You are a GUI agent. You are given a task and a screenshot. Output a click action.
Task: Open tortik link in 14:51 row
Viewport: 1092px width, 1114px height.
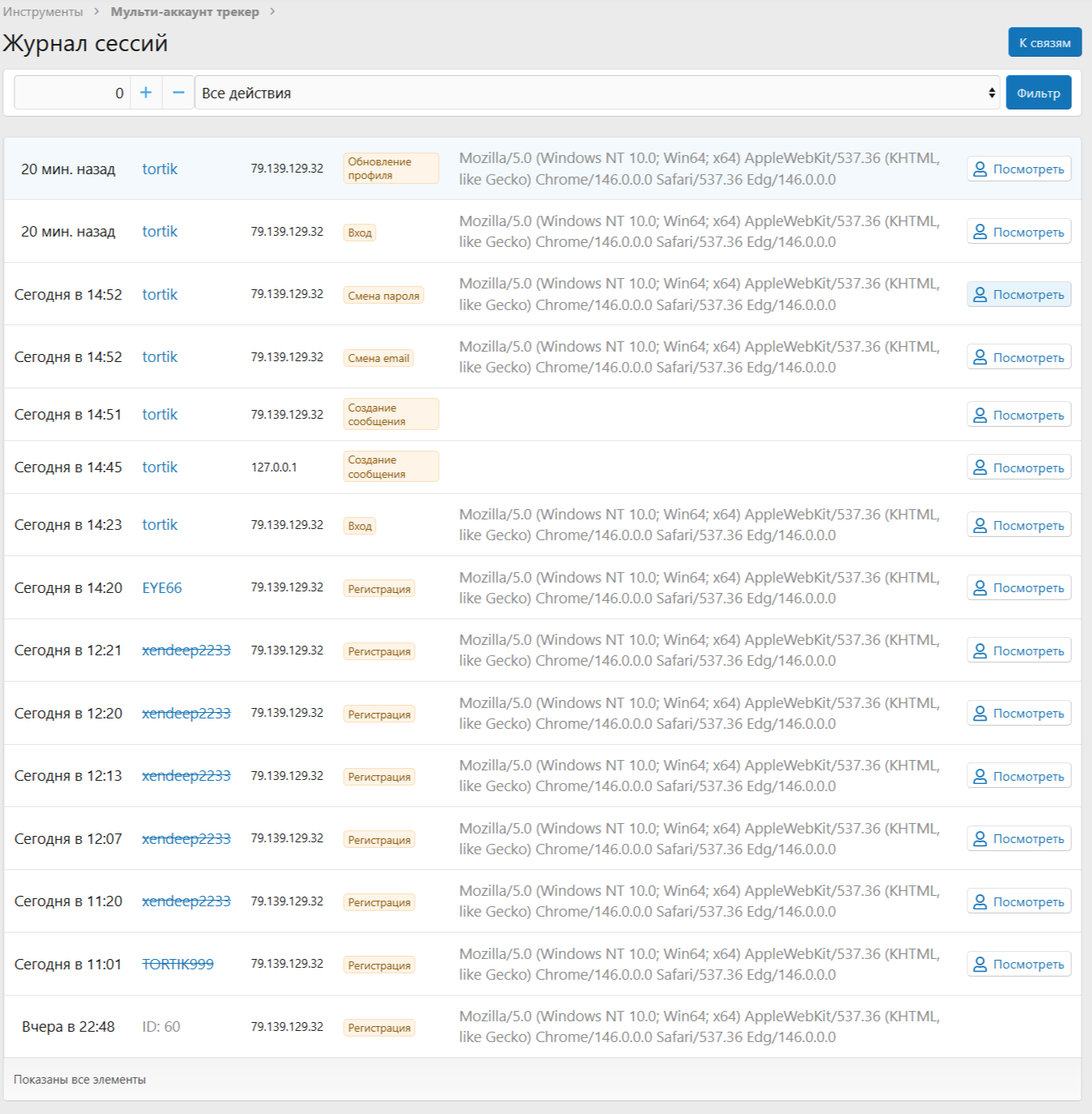click(x=160, y=414)
